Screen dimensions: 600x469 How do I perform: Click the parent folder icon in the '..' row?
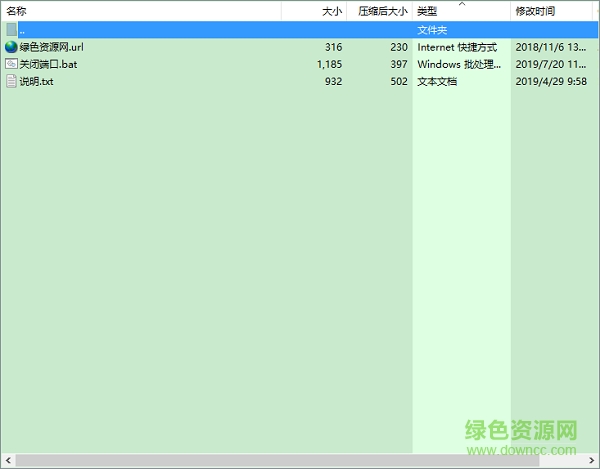coord(11,29)
